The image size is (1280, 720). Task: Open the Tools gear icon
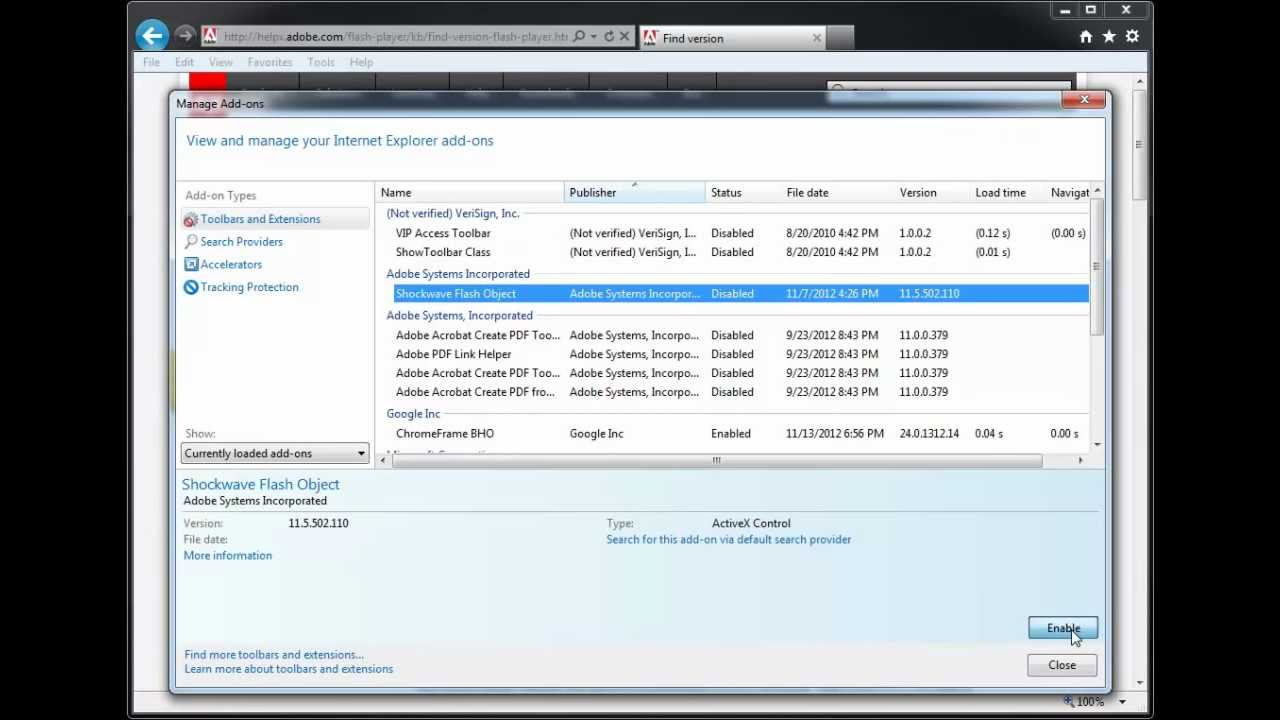click(x=1132, y=37)
